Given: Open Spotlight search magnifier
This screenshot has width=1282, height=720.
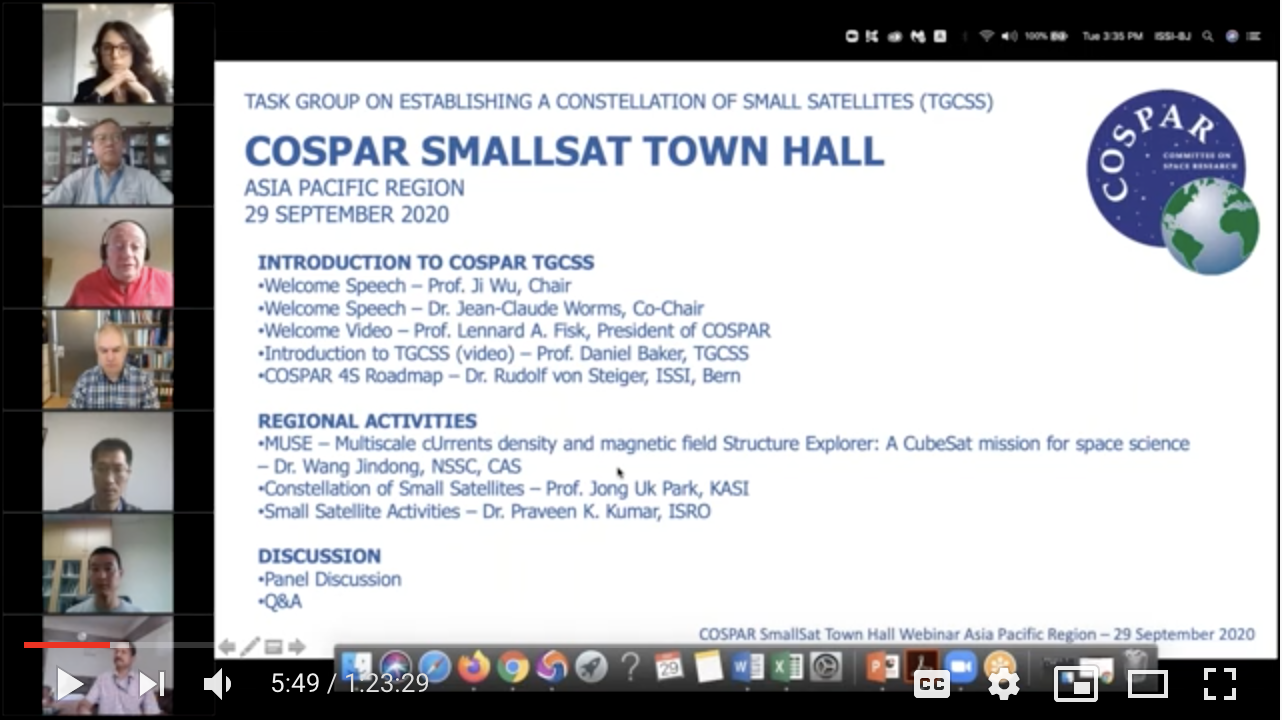Looking at the screenshot, I should pos(1208,36).
